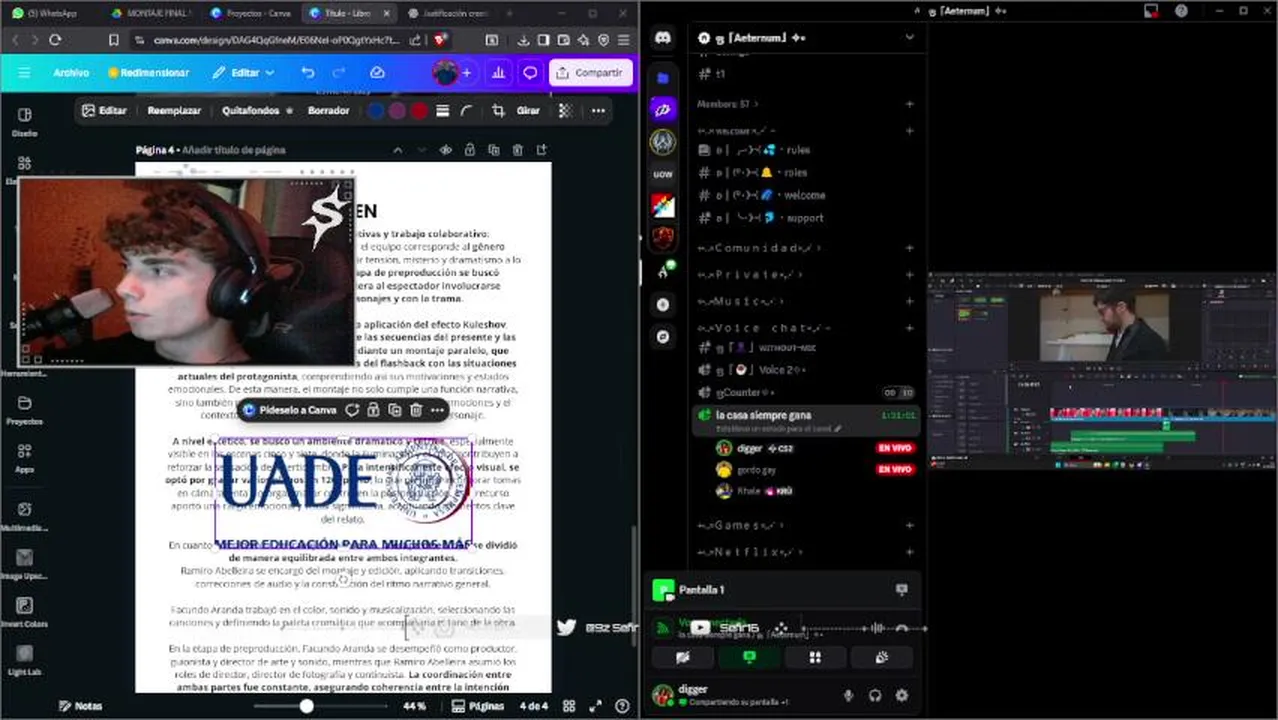Undo the last action in Canva
1278x720 pixels.
pos(308,73)
